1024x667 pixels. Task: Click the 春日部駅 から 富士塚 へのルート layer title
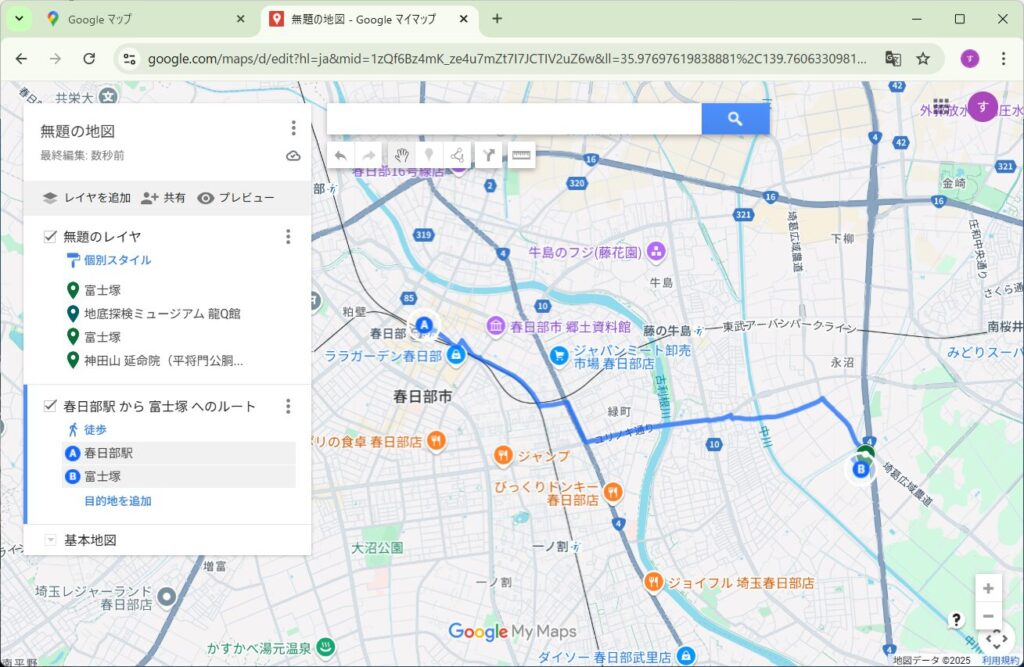click(x=159, y=406)
